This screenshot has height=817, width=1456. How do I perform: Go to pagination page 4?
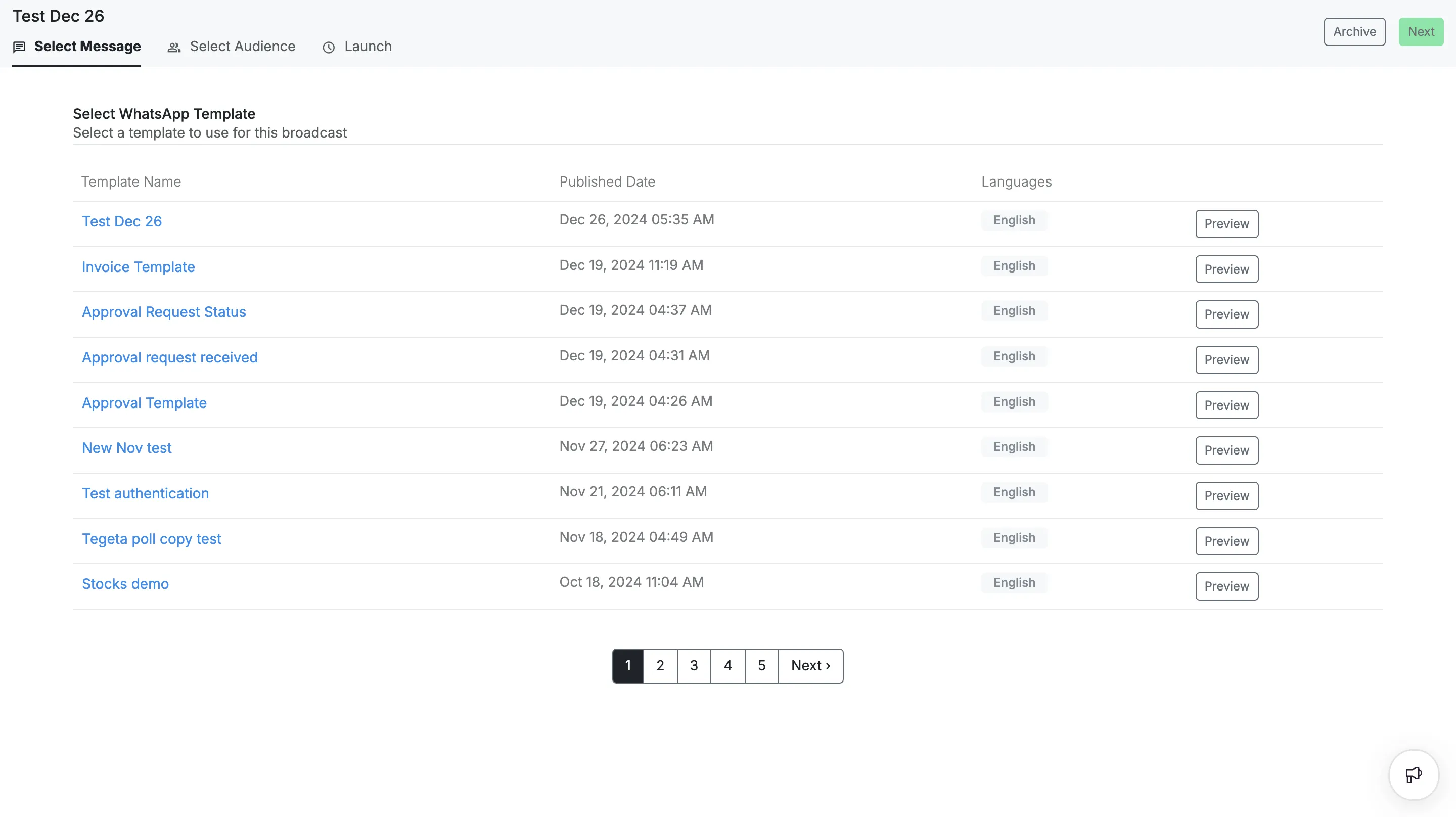coord(728,666)
